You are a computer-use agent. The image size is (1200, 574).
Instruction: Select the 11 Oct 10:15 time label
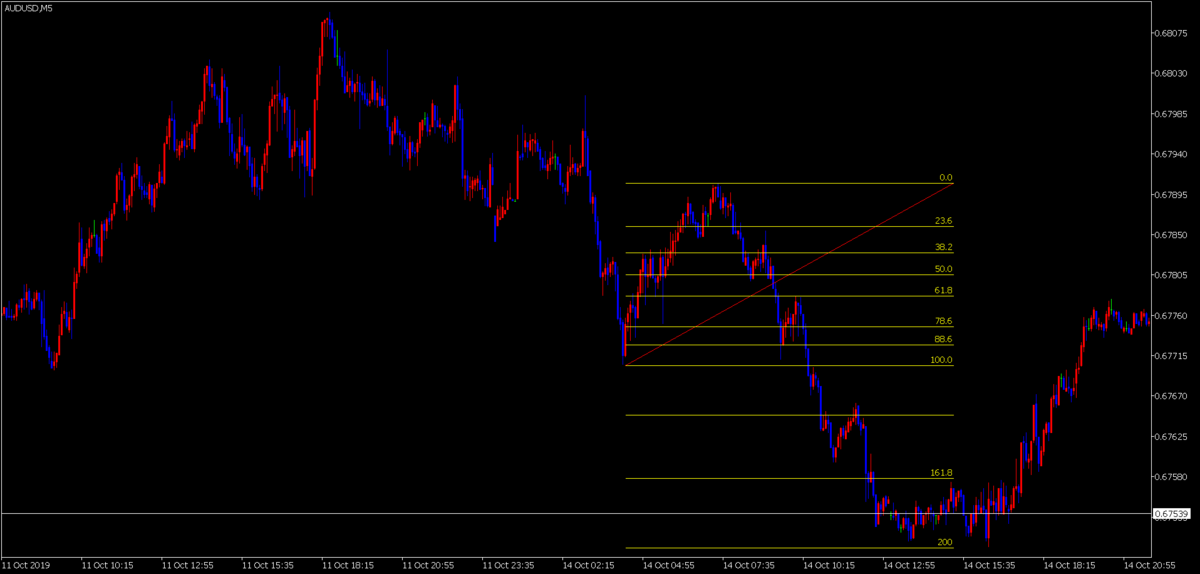pos(108,565)
